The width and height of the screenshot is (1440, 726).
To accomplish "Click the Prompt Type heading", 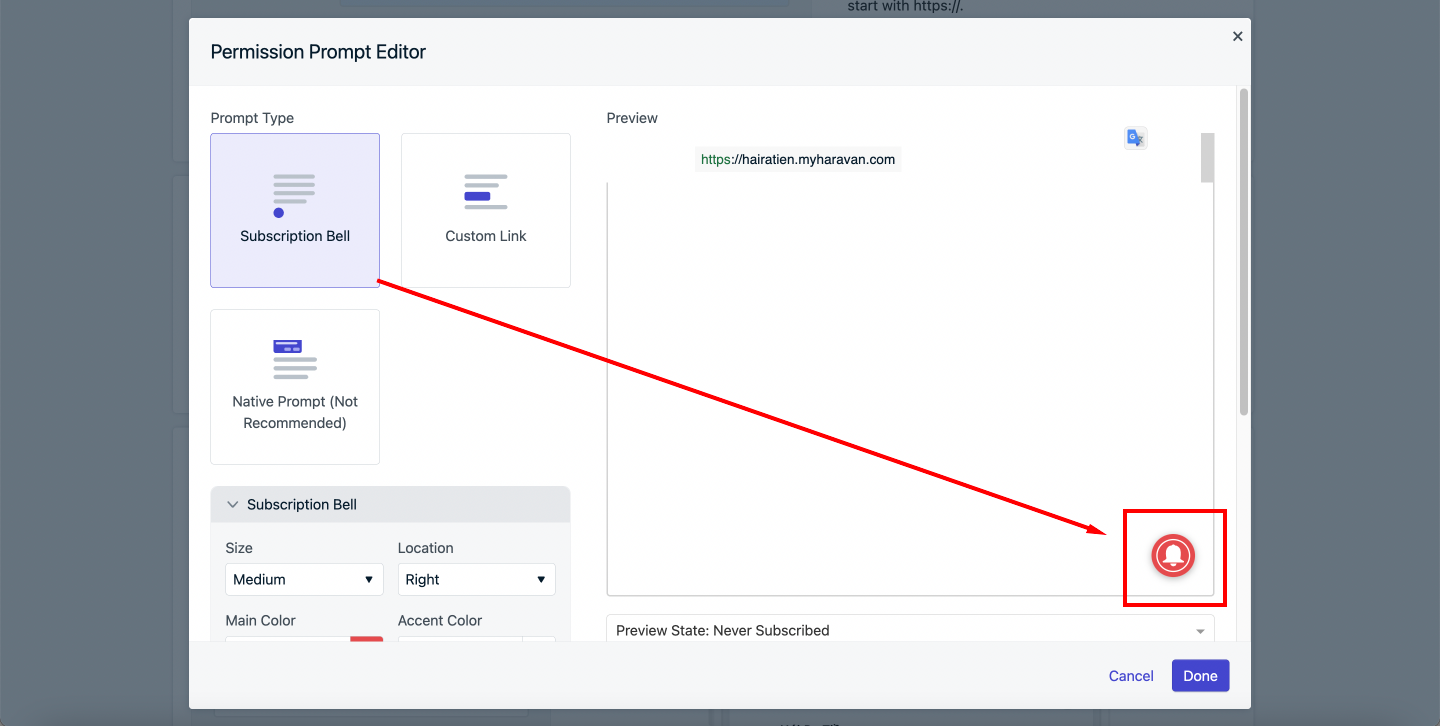I will (x=252, y=118).
